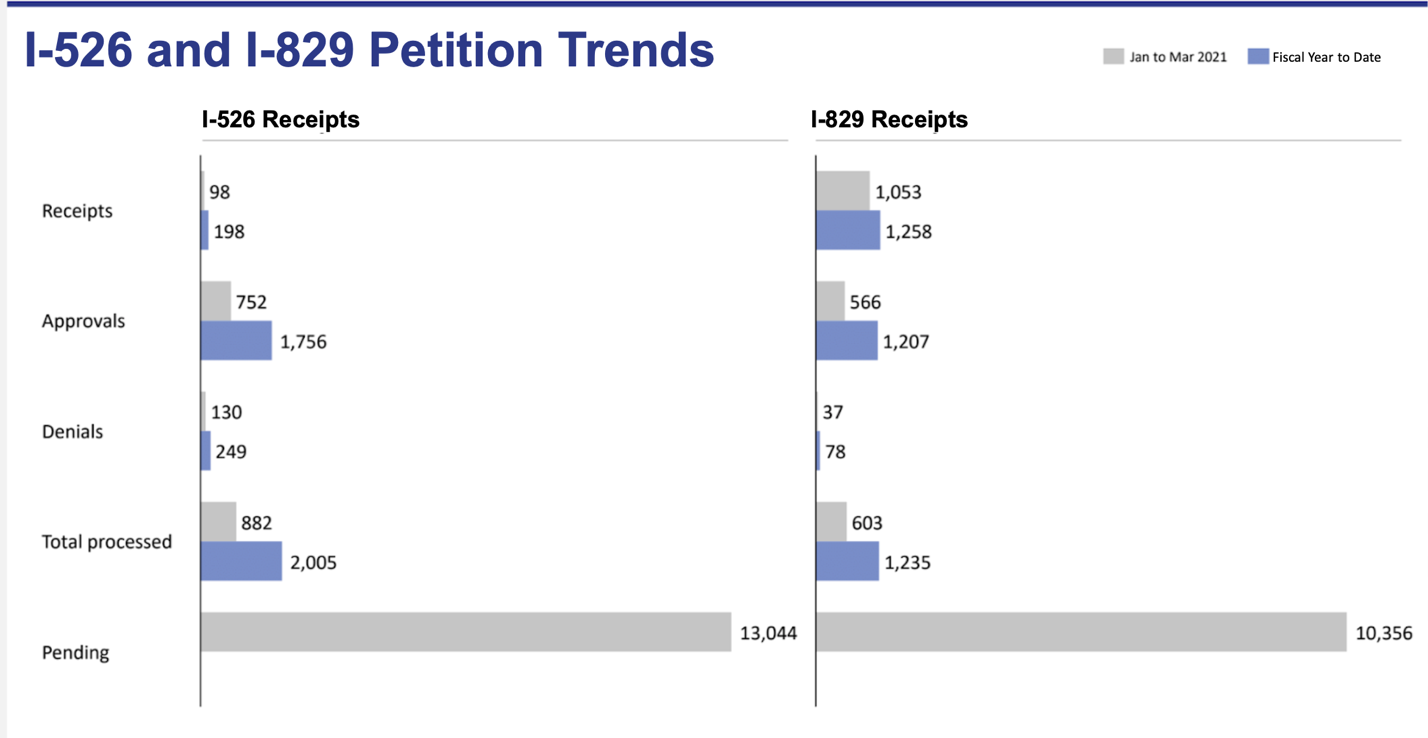Image resolution: width=1428 pixels, height=738 pixels.
Task: Click the blue I-526 Total processed bar labeled 2,005
Action: click(x=241, y=561)
